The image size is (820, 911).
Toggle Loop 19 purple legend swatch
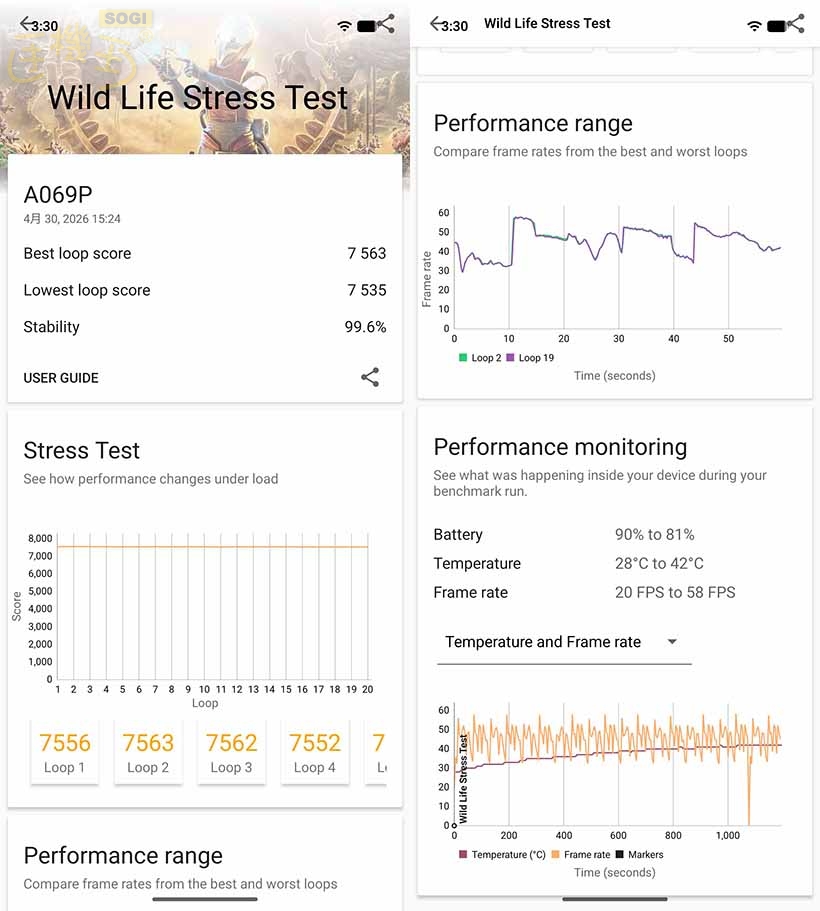[510, 358]
